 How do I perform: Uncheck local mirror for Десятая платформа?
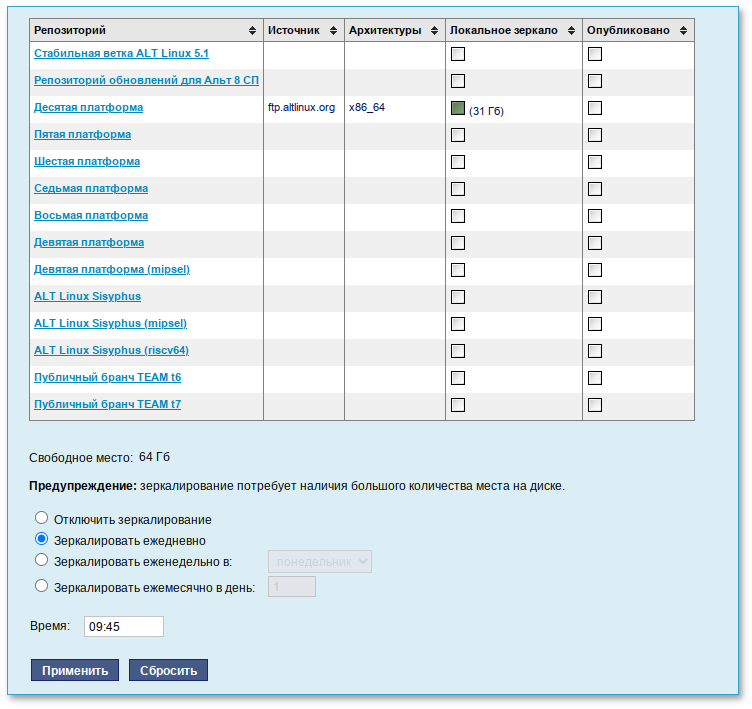[x=458, y=108]
